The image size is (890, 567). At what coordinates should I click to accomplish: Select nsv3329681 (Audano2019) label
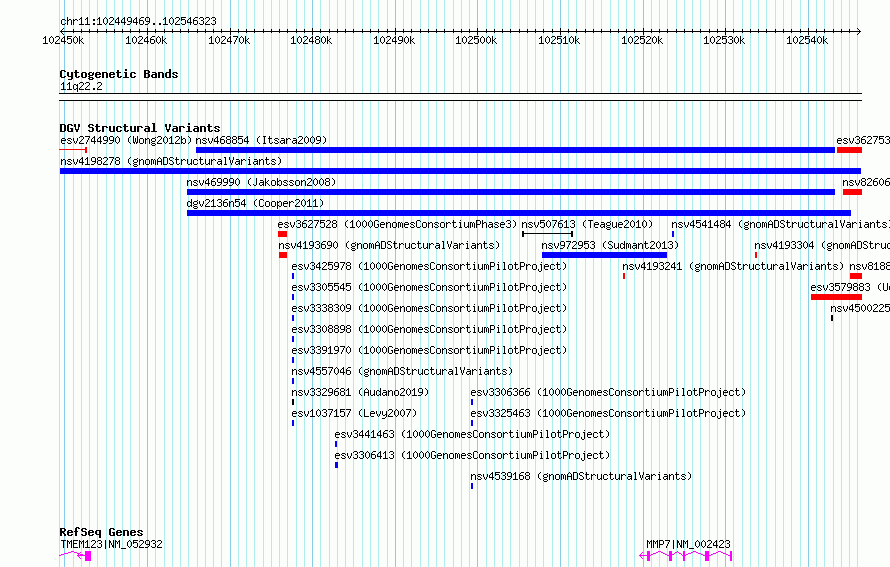pyautogui.click(x=360, y=392)
